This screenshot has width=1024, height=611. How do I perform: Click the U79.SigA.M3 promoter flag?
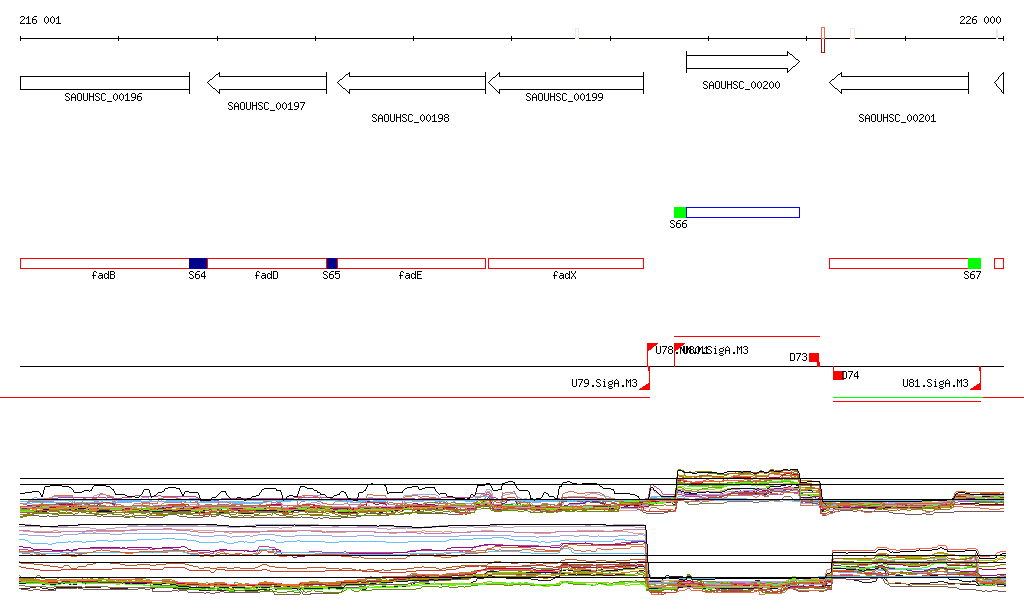[645, 384]
